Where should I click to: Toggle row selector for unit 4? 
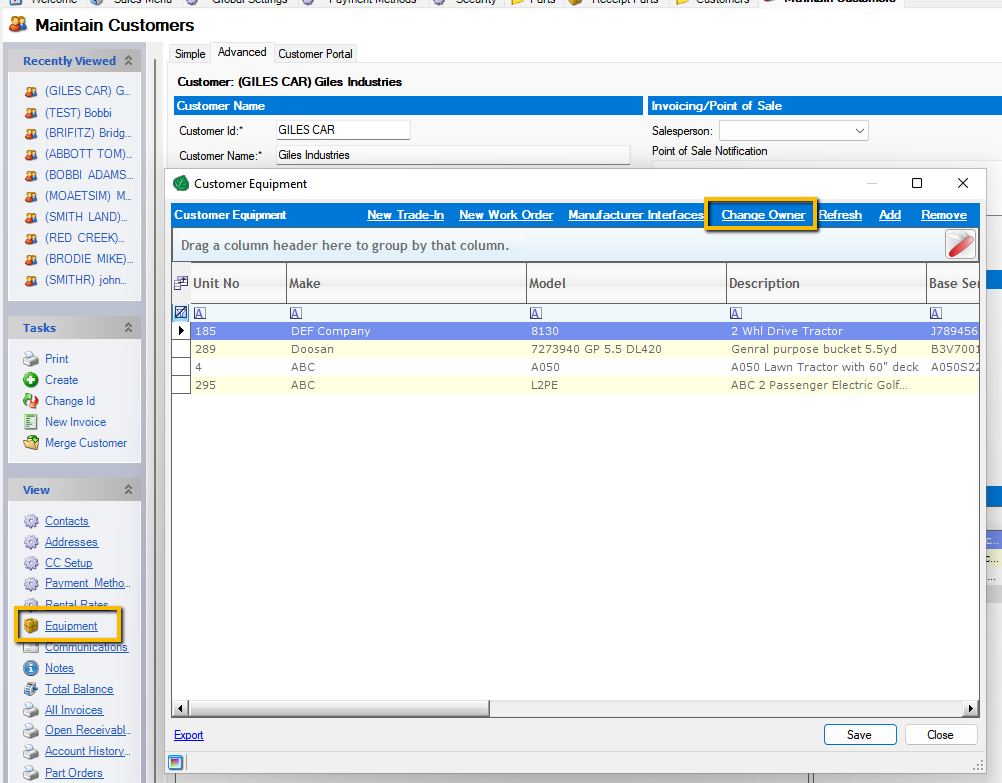(181, 367)
